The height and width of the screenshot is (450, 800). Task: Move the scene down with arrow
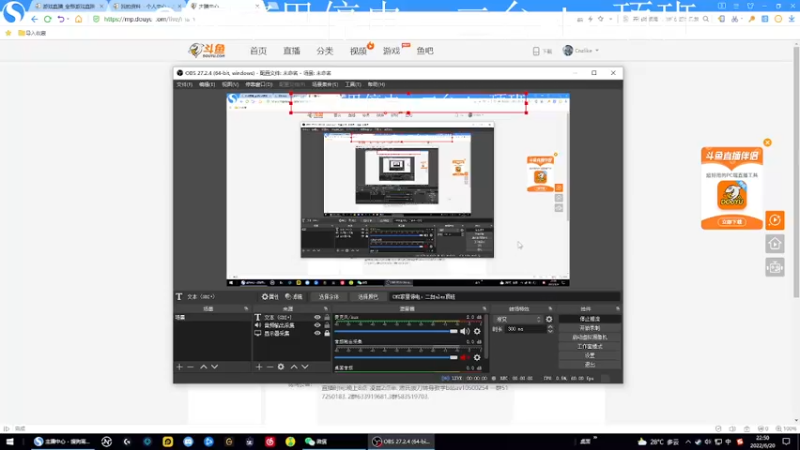(214, 367)
